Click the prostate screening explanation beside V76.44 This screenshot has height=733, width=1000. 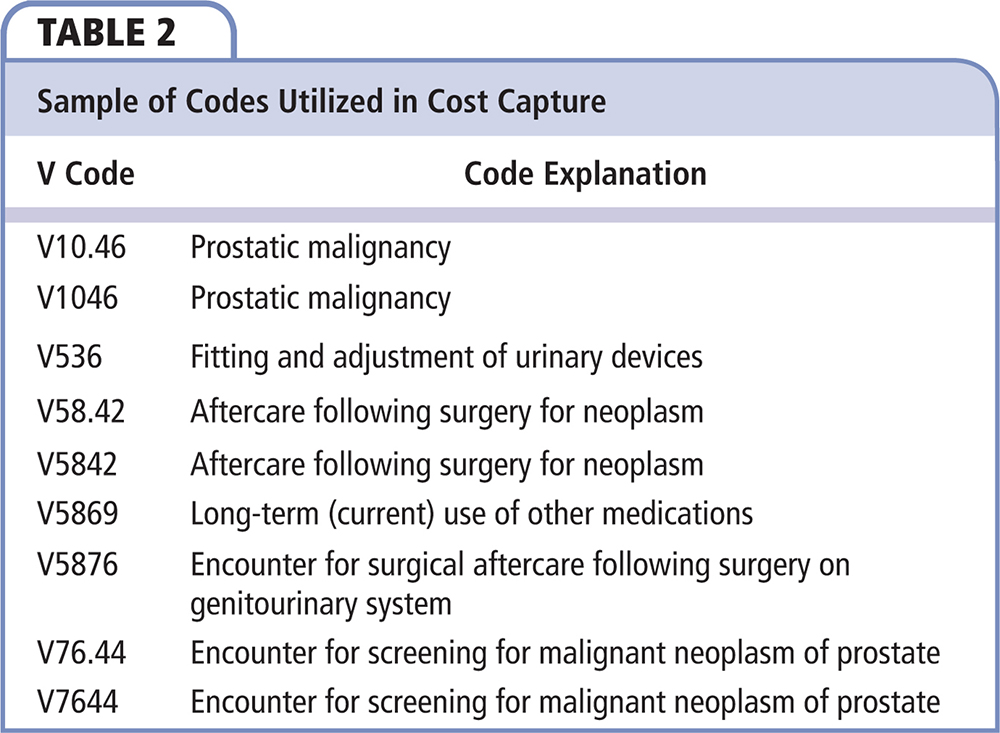pyautogui.click(x=565, y=653)
